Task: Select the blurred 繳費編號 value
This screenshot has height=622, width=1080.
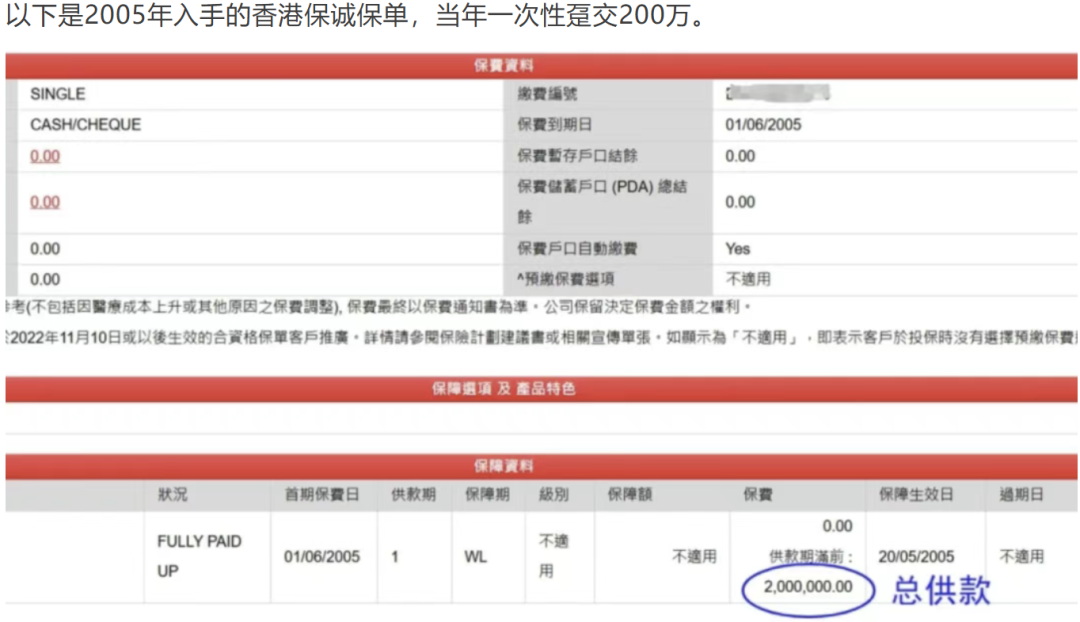Action: (778, 94)
